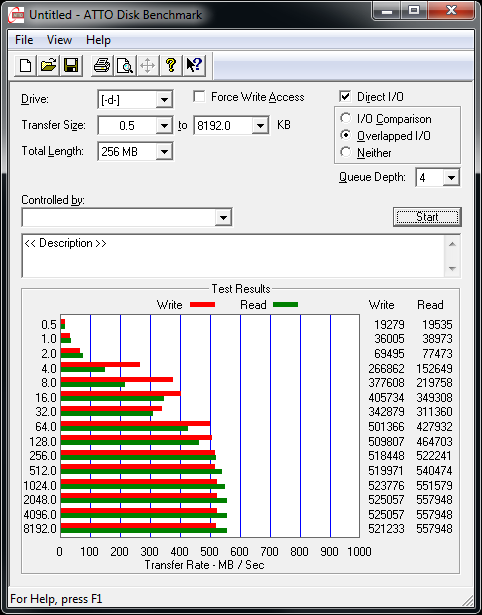Click the 1024.0 row label in chart
This screenshot has width=482, height=615.
pos(40,486)
